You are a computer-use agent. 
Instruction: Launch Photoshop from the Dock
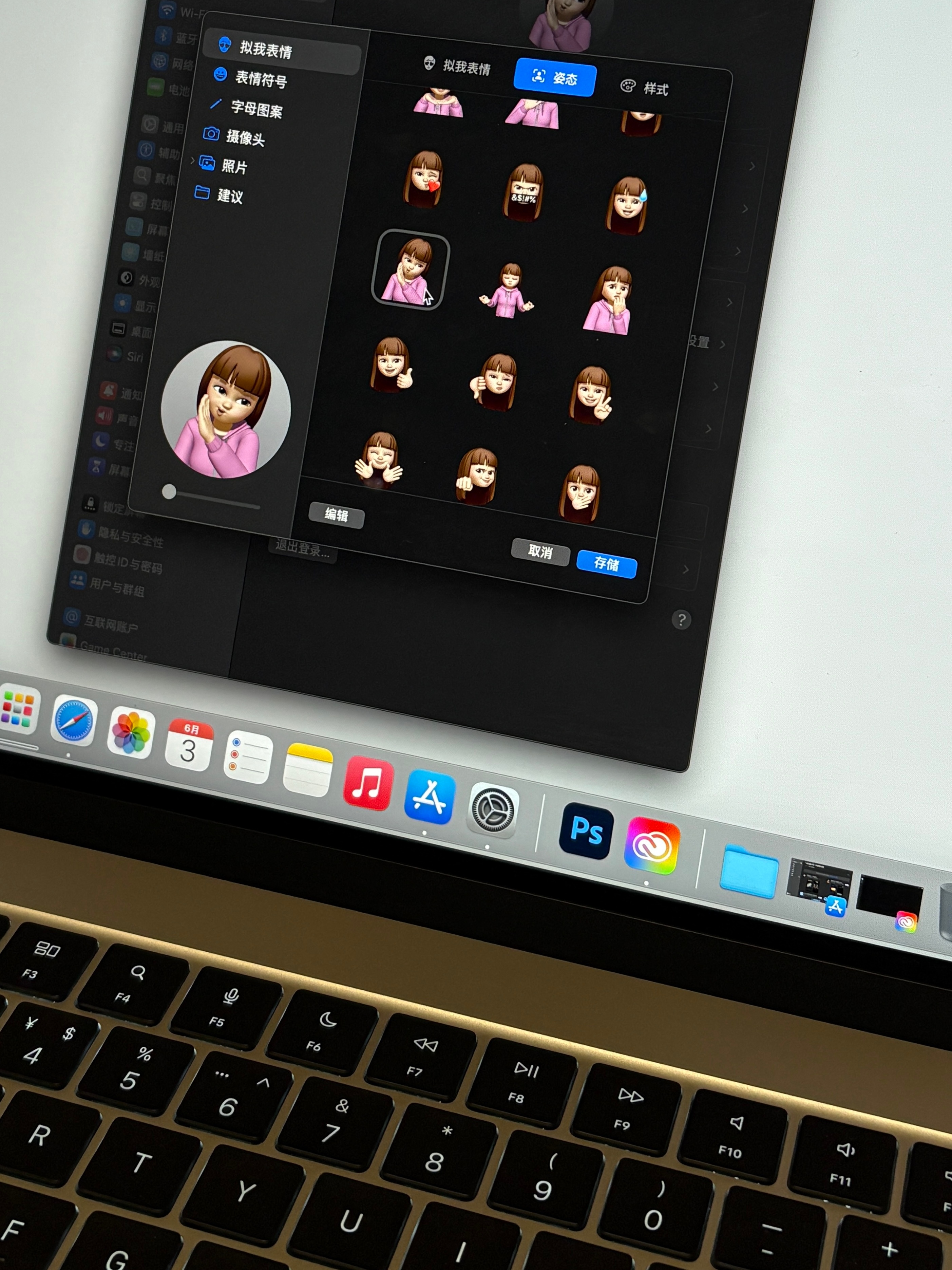(587, 831)
